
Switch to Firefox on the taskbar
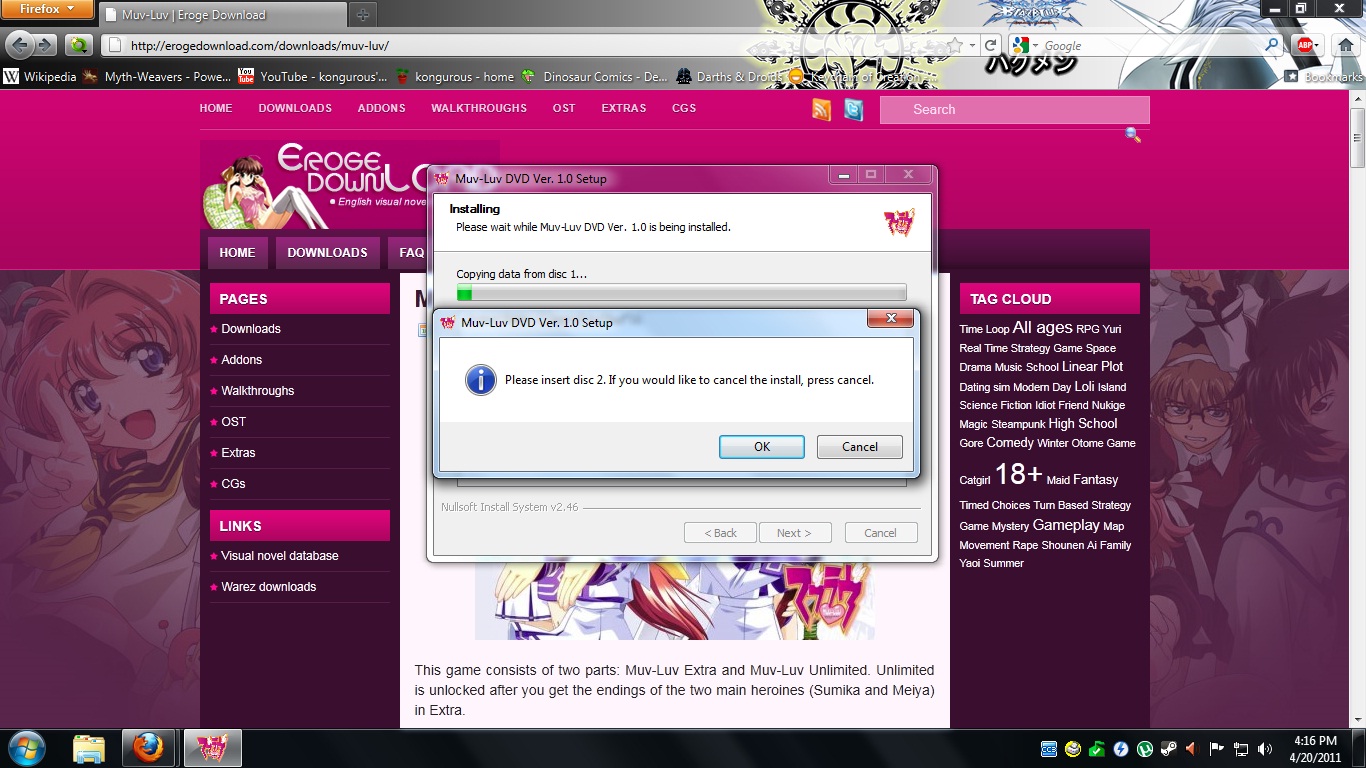148,748
